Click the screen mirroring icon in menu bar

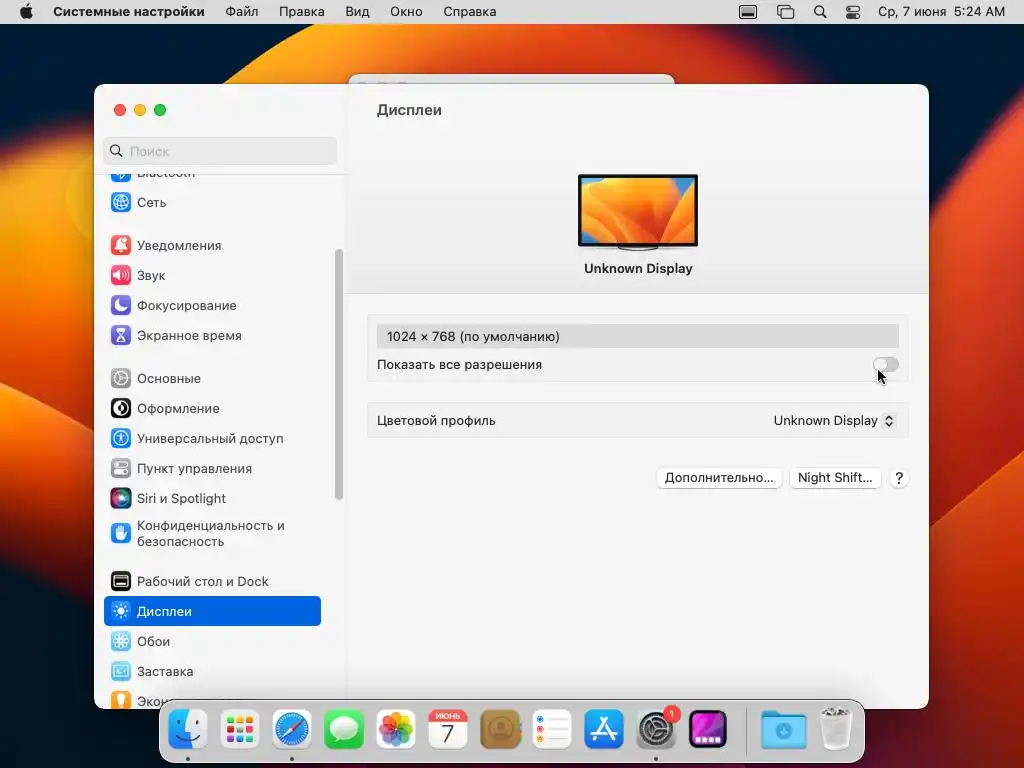(x=786, y=12)
